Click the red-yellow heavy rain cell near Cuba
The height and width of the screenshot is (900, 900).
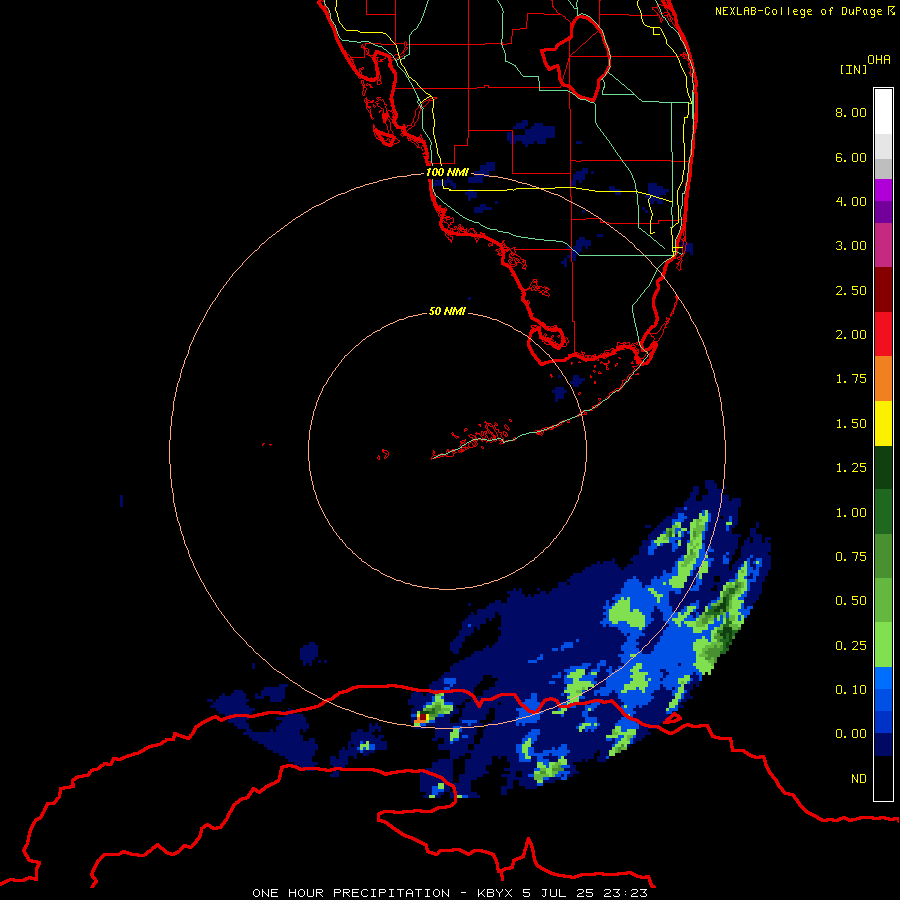422,717
